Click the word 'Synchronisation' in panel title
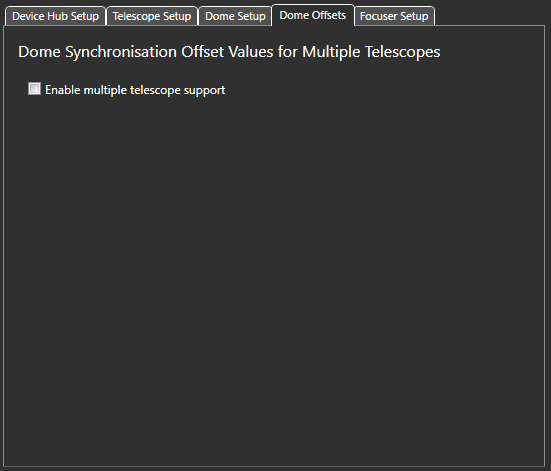Viewport: 551px width, 471px height. 121,53
